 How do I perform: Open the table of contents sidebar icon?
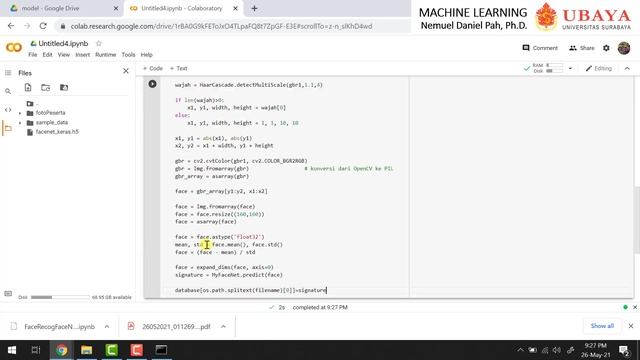coord(8,73)
